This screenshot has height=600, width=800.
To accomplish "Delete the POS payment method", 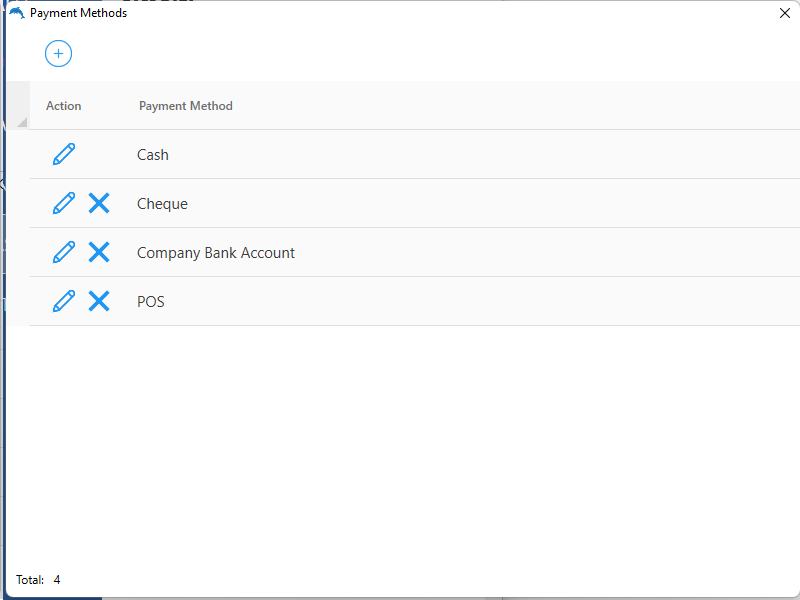I will (x=99, y=301).
